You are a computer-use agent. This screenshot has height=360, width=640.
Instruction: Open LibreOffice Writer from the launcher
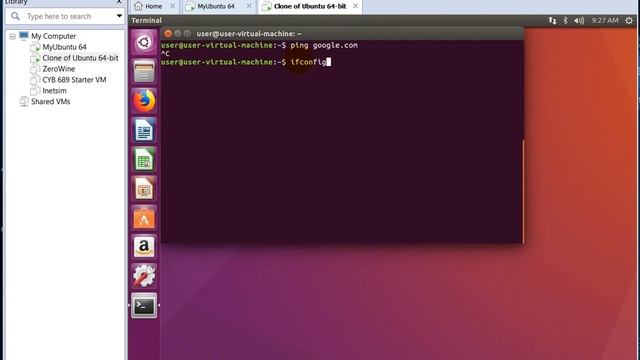click(x=144, y=130)
